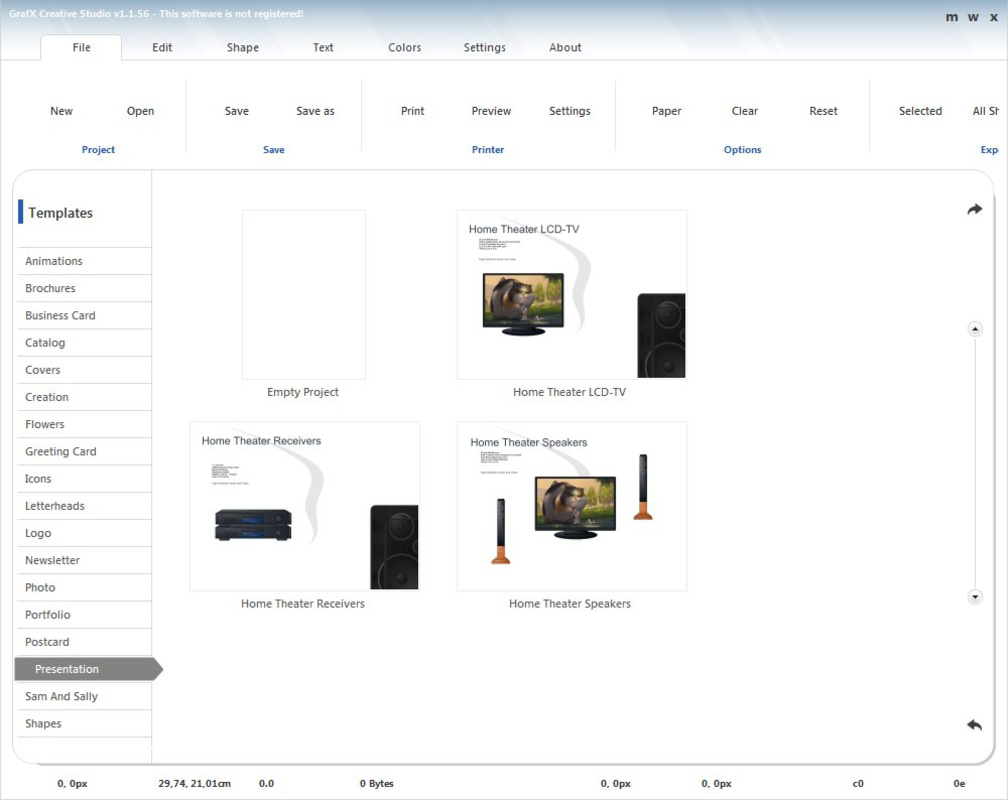
Task: Click the forward arrow icon in templates panel
Action: [x=975, y=209]
